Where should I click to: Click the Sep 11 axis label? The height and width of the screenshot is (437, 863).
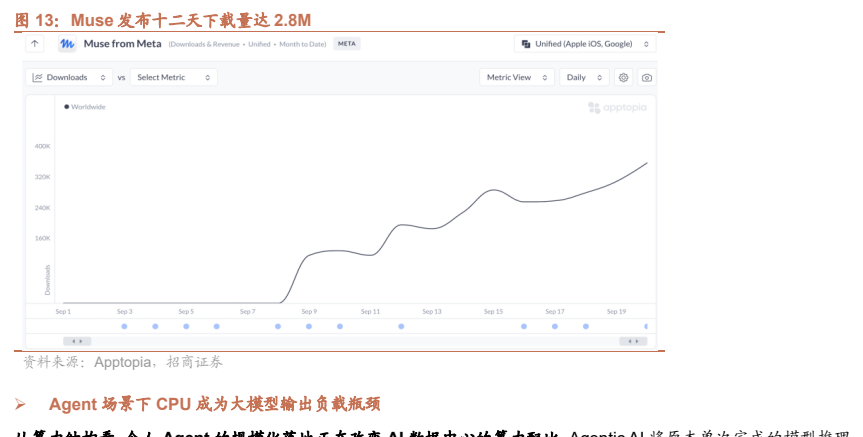tap(370, 312)
